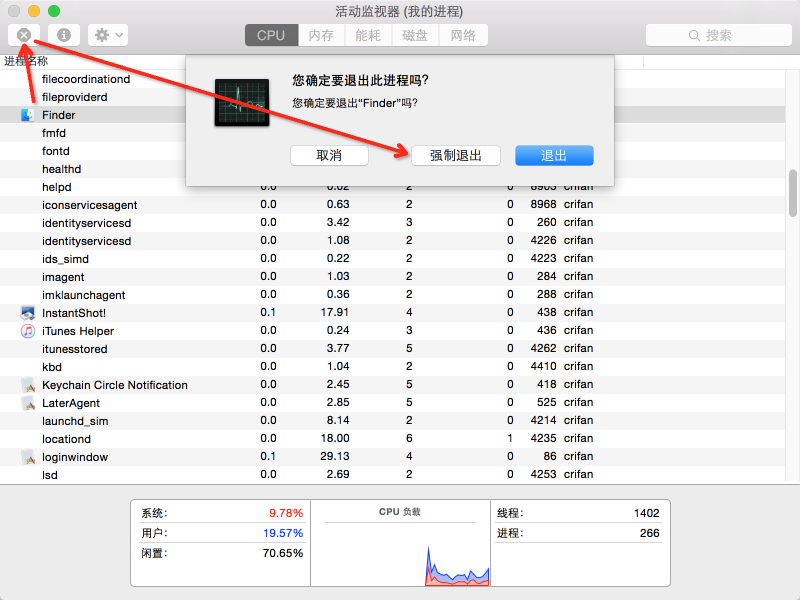The height and width of the screenshot is (600, 800).
Task: Click the 搜索 search field
Action: [x=718, y=35]
